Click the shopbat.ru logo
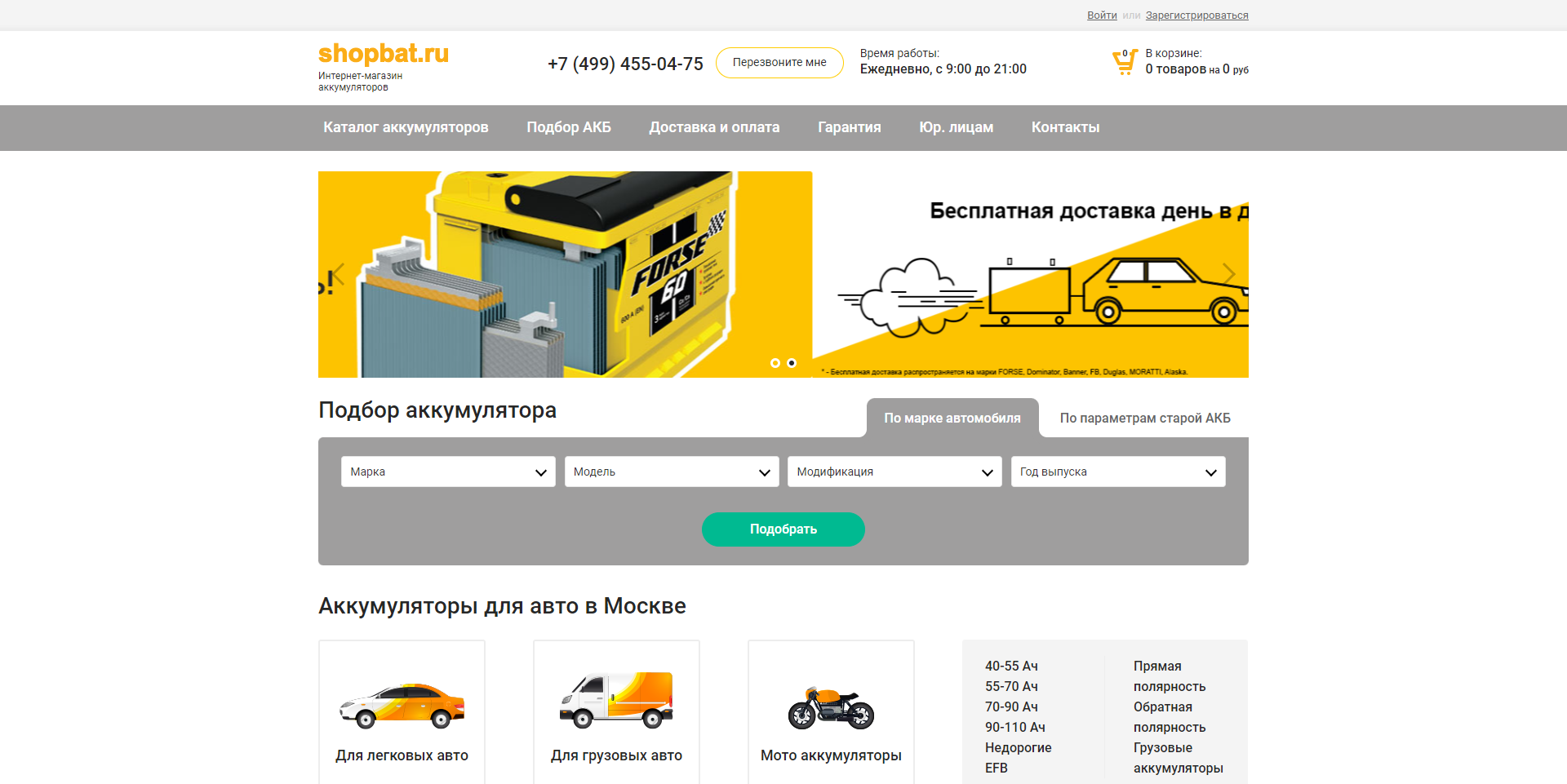Screen dimensions: 1567x784 click(x=383, y=55)
